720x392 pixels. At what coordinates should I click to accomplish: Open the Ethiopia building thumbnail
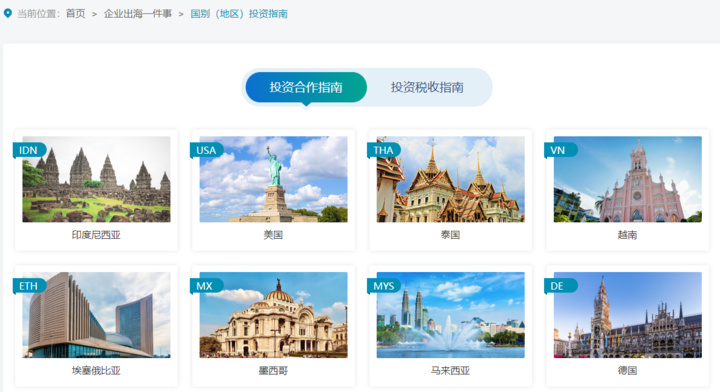point(96,315)
